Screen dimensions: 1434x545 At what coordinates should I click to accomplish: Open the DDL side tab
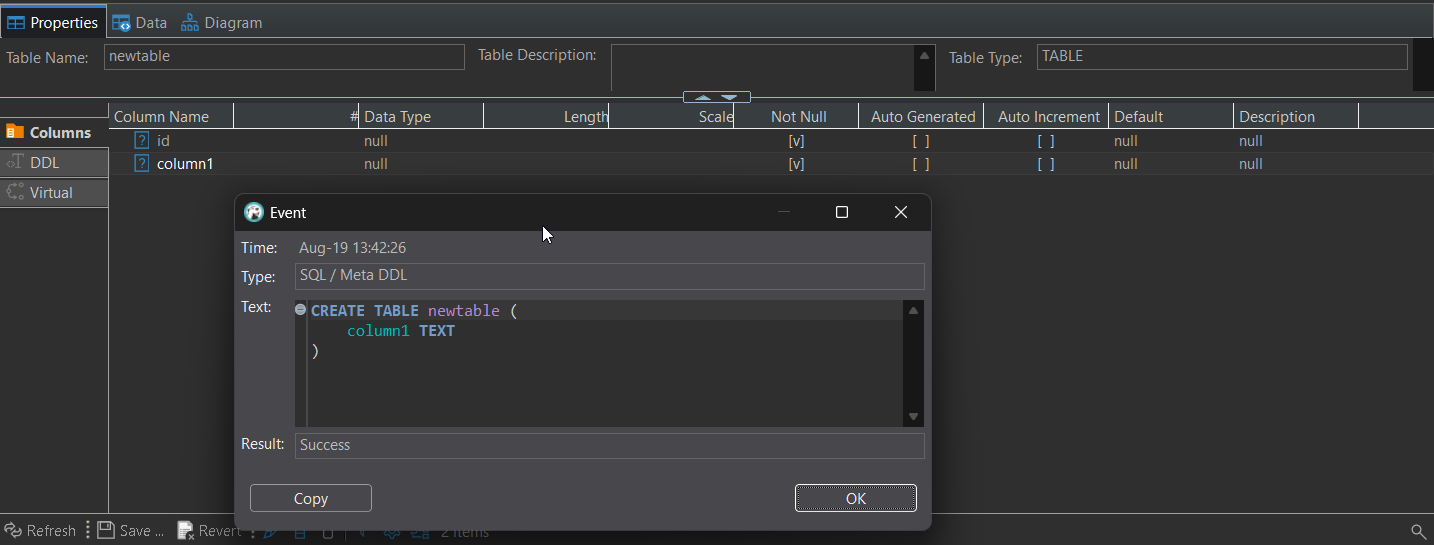coord(54,162)
